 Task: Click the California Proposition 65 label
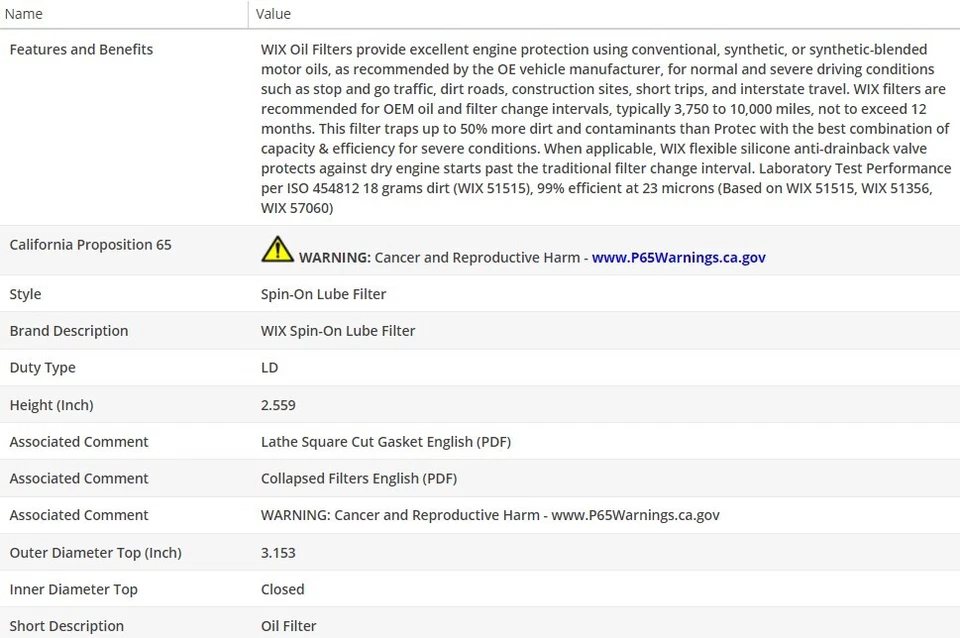(90, 245)
